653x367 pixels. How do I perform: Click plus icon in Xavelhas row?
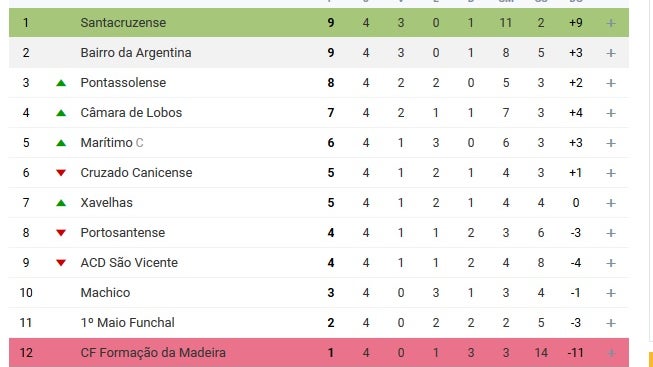pyautogui.click(x=611, y=203)
